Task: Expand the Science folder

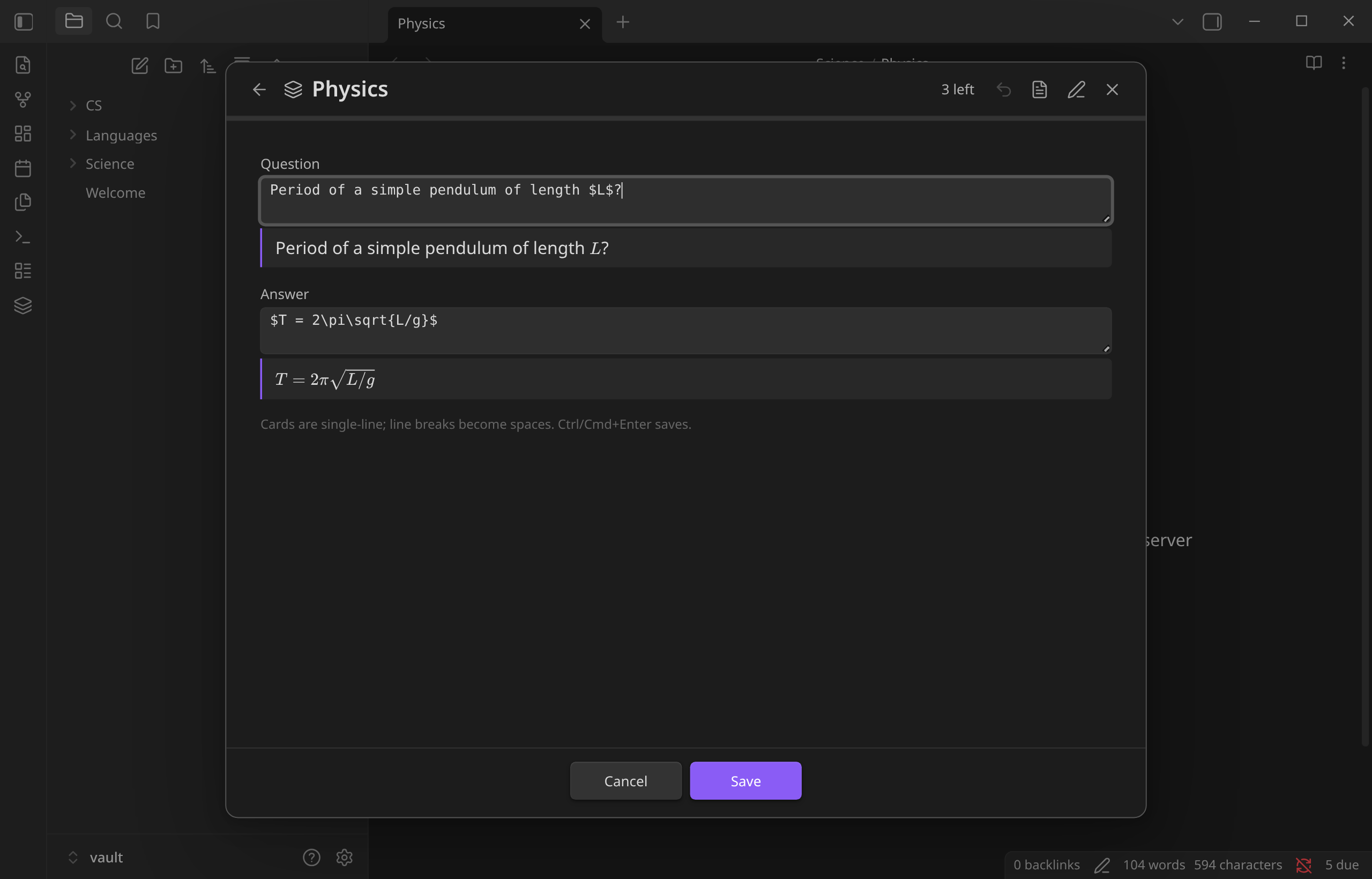Action: [73, 163]
